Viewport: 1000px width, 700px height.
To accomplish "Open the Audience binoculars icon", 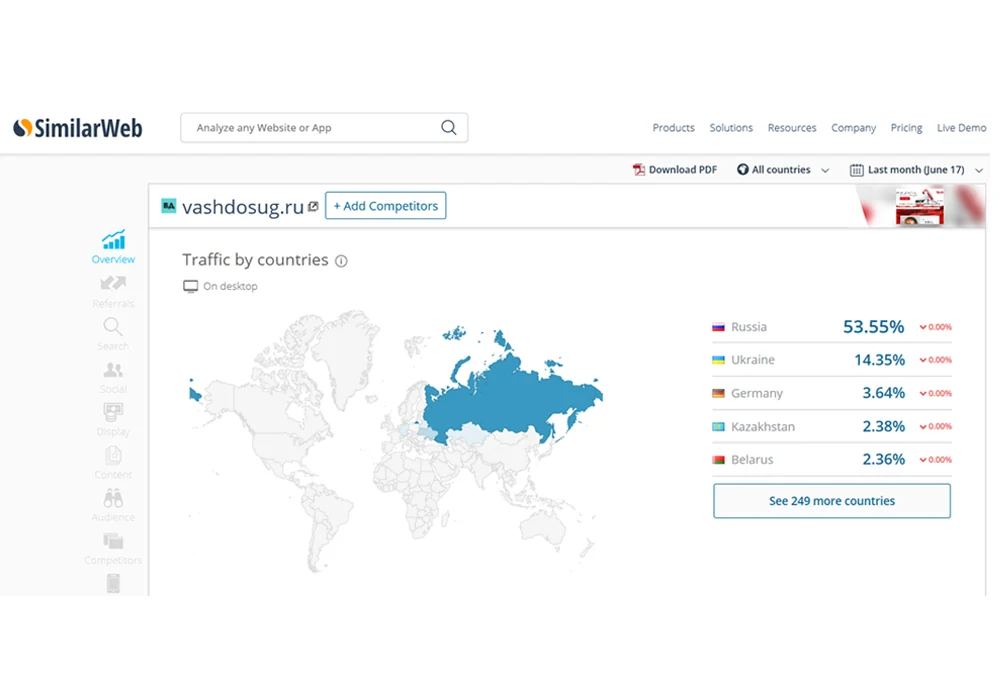I will tap(113, 498).
